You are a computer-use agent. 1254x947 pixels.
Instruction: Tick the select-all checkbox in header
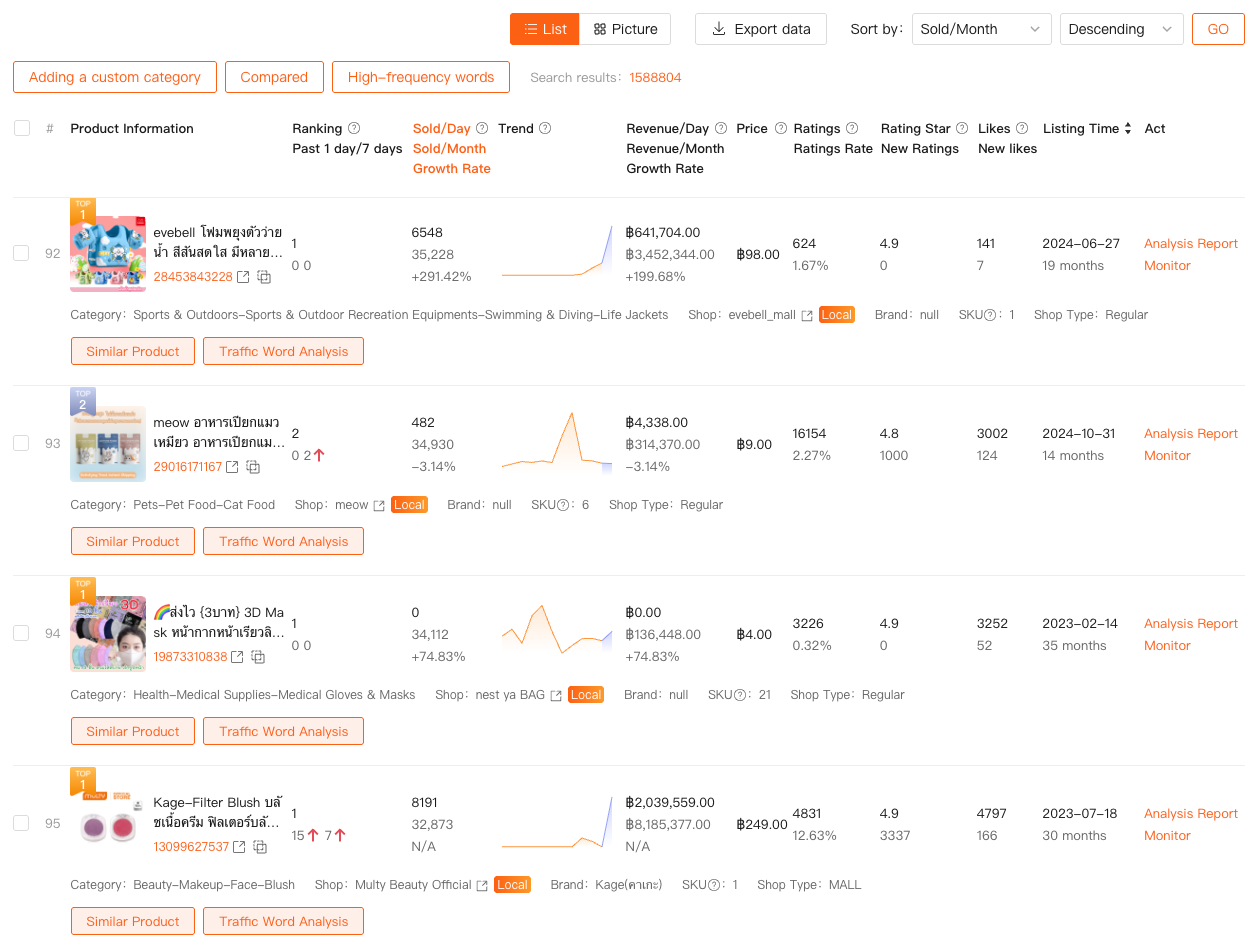pos(22,128)
